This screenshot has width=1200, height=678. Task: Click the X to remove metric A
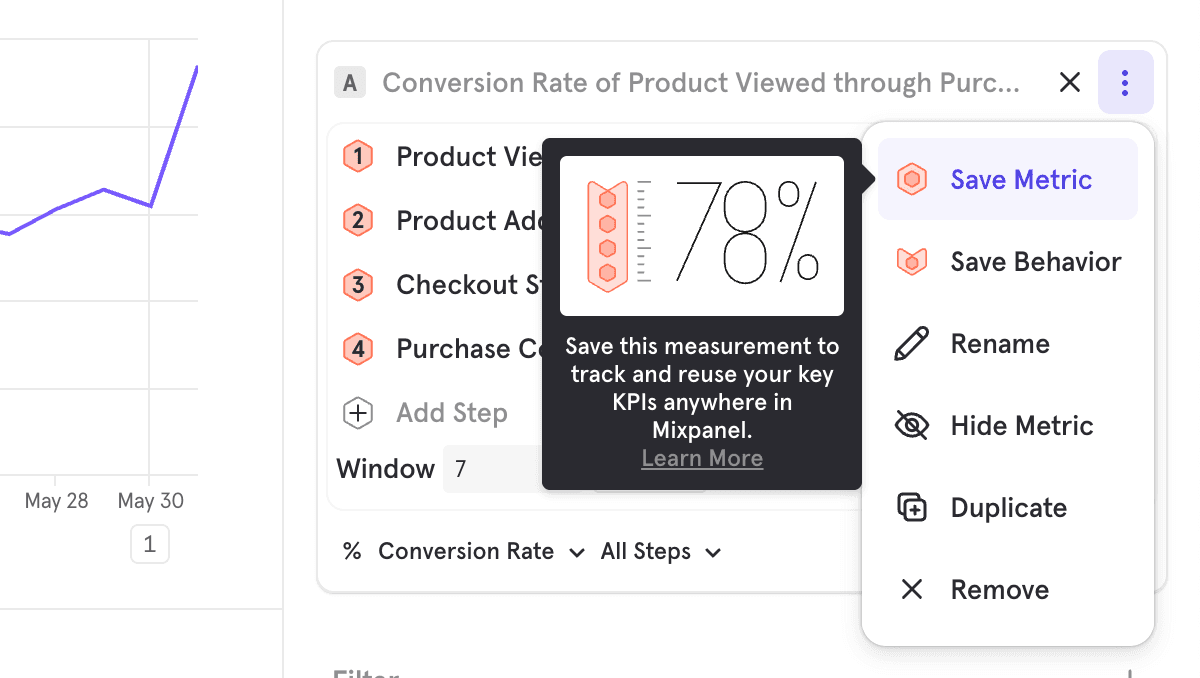point(1070,82)
